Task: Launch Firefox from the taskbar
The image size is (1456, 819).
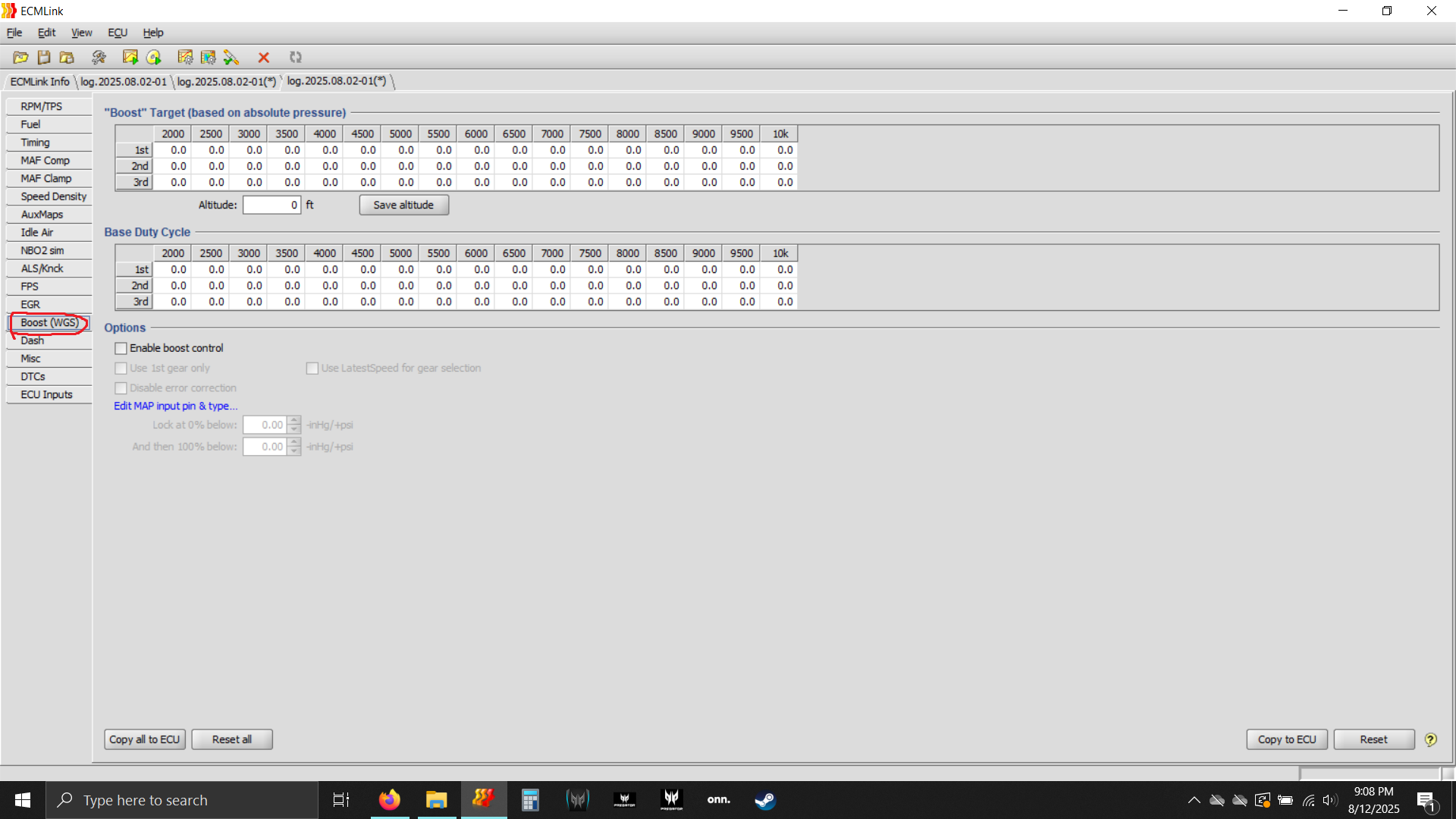Action: click(390, 800)
